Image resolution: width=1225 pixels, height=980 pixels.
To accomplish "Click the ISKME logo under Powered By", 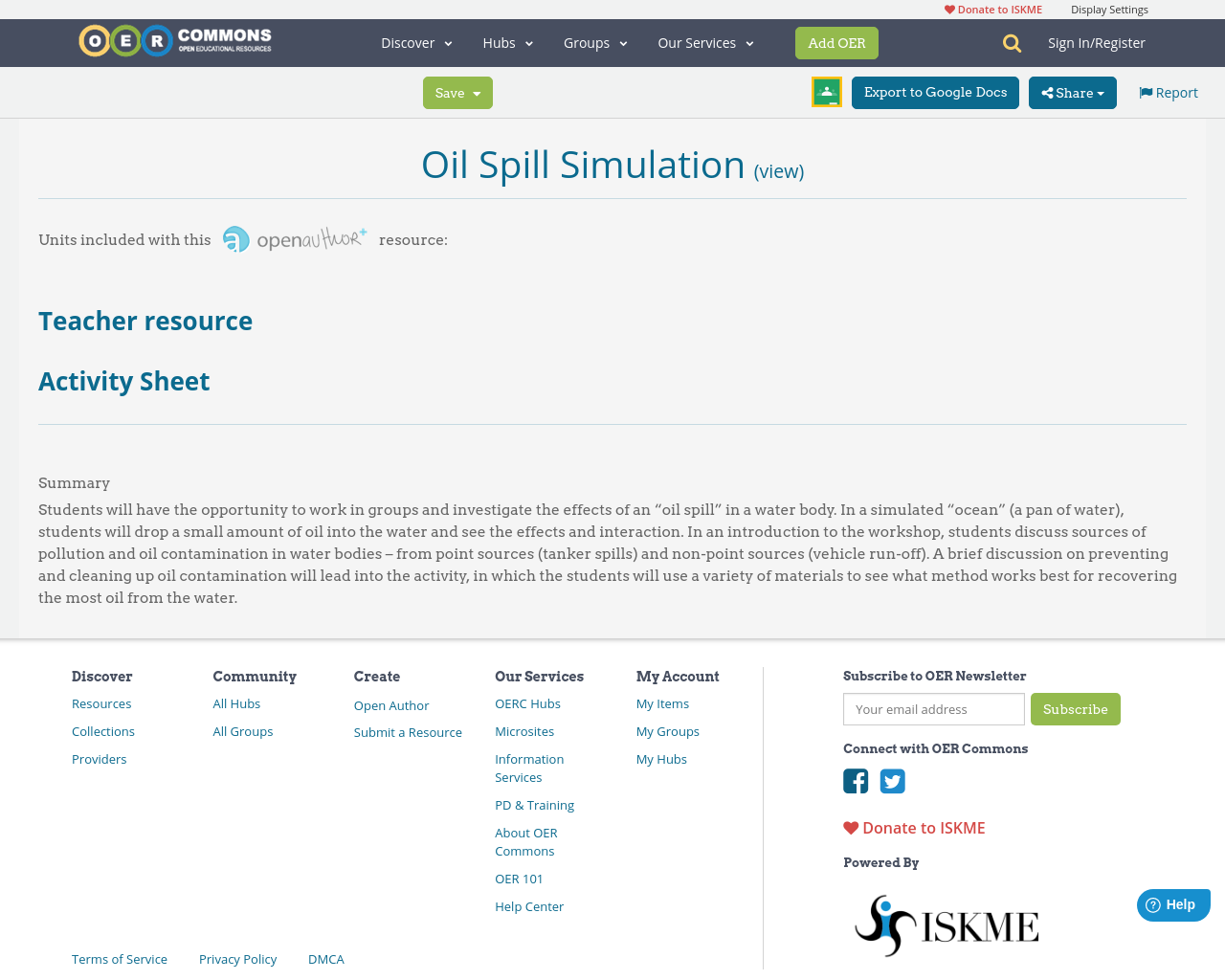I will [x=947, y=924].
